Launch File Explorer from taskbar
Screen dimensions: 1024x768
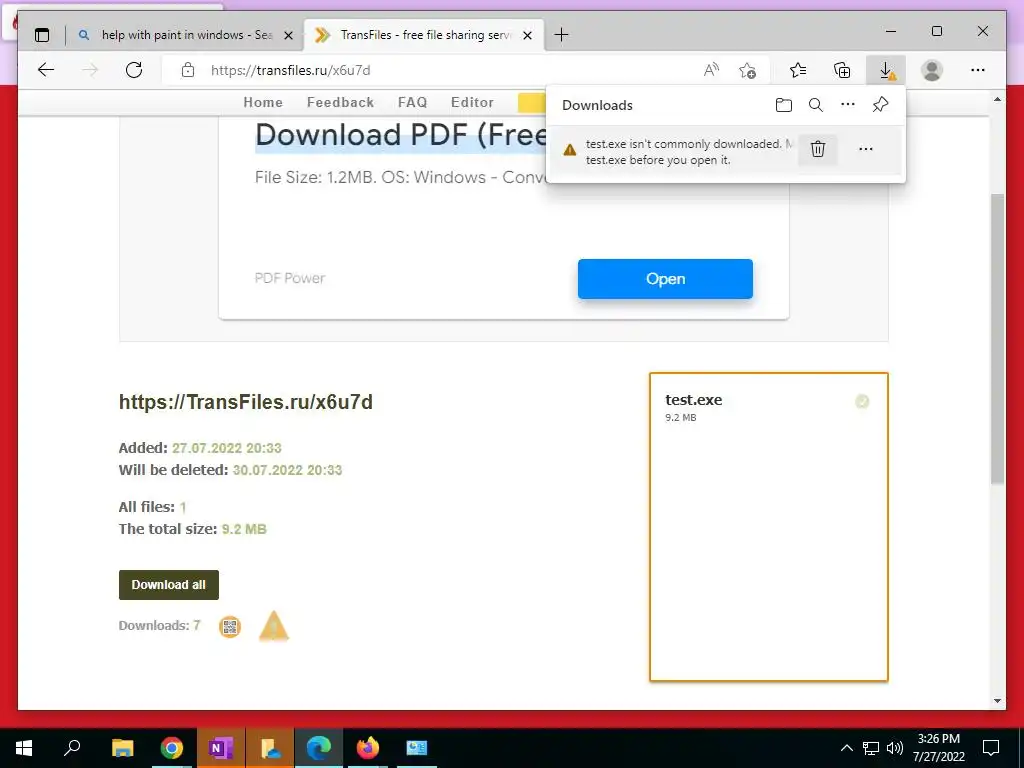122,748
